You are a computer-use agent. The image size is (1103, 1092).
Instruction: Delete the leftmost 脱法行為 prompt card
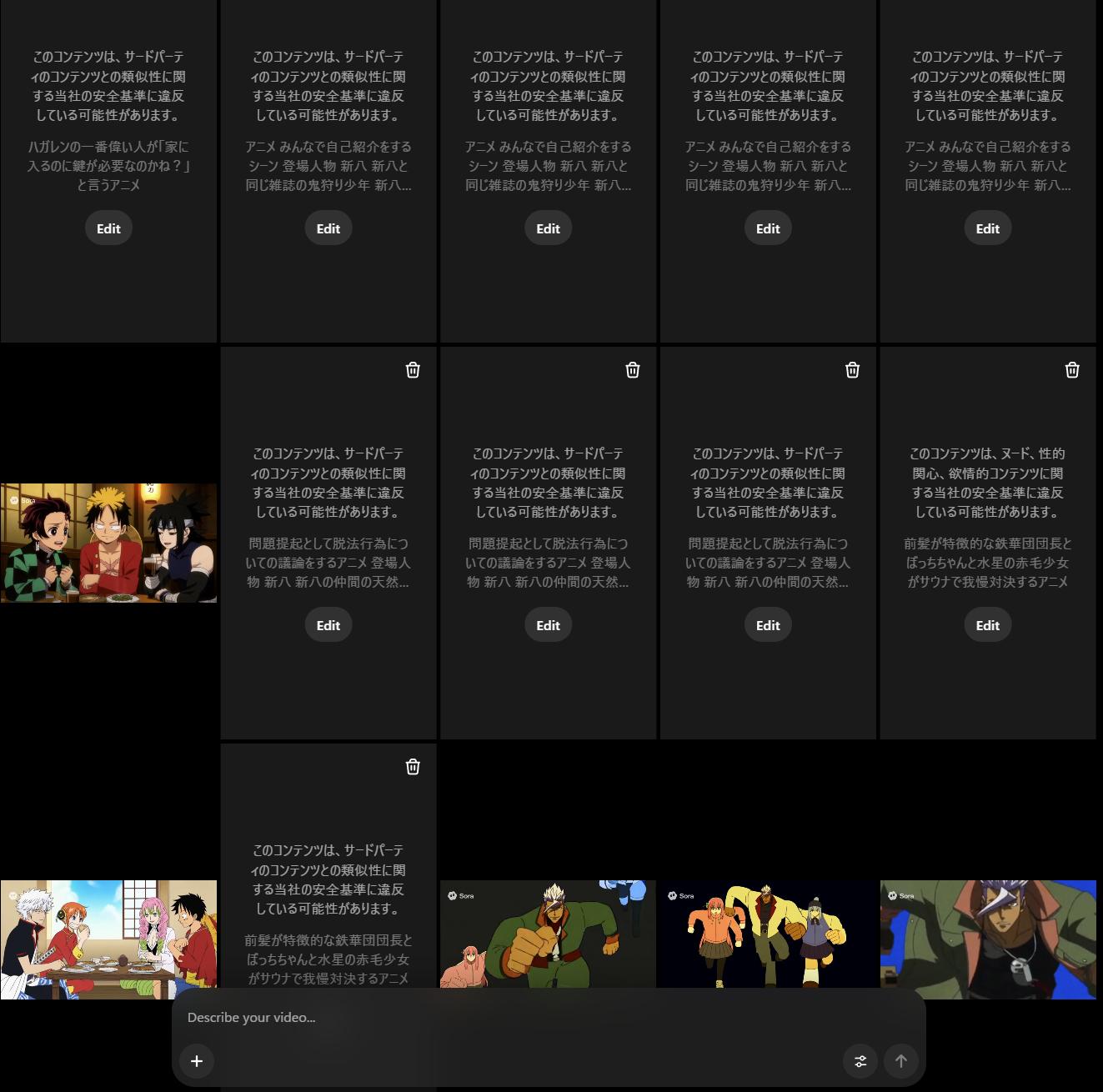[x=413, y=370]
